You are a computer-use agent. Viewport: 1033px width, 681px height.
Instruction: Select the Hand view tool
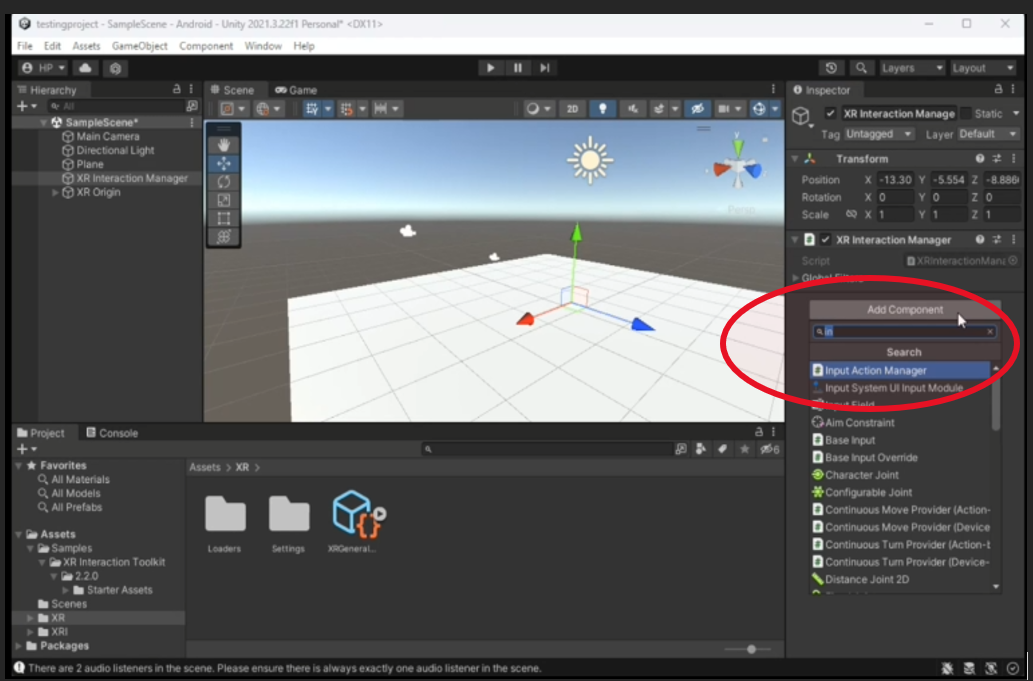pyautogui.click(x=224, y=145)
